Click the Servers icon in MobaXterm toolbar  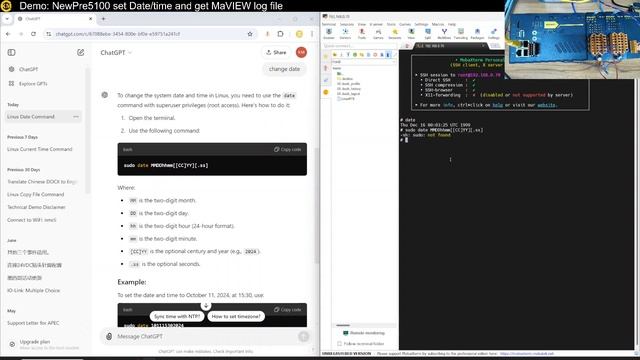(x=345, y=34)
